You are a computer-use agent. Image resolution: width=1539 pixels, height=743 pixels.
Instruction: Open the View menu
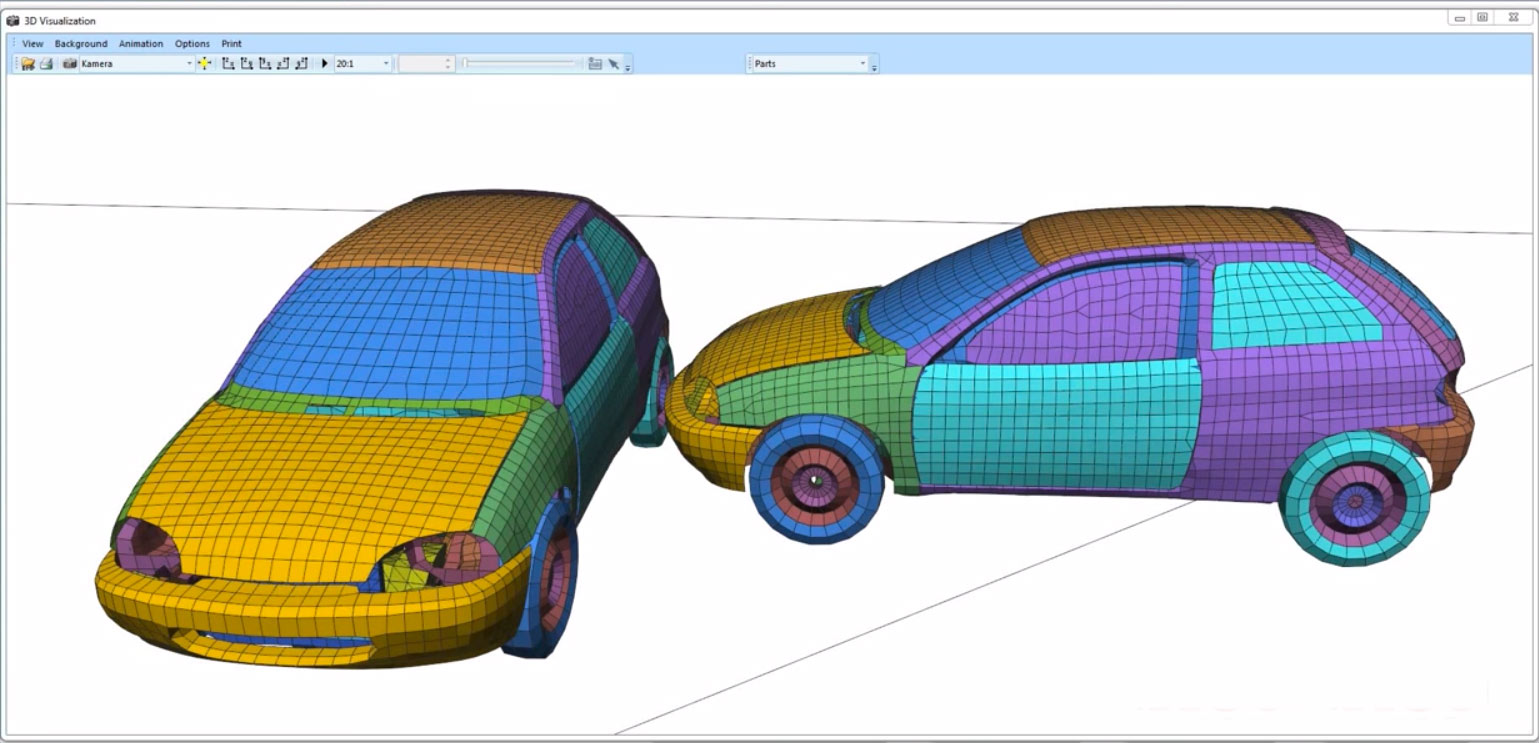click(33, 44)
